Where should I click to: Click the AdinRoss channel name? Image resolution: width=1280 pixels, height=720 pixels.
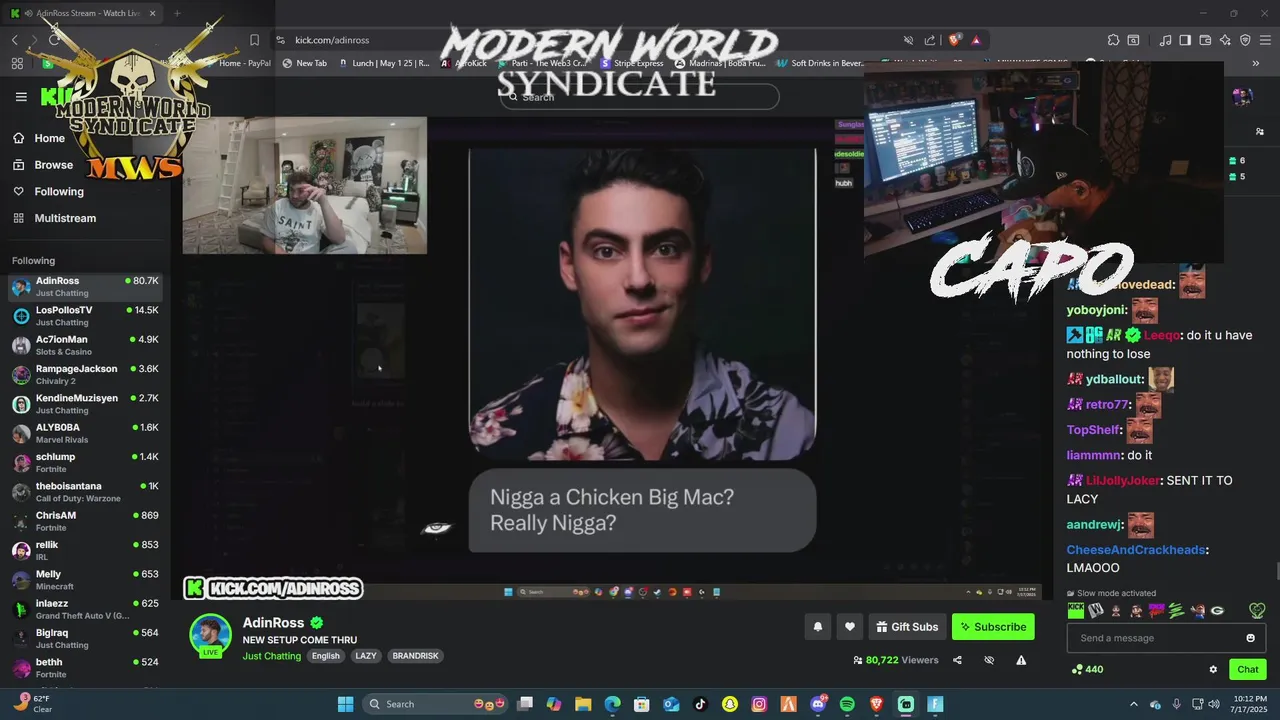click(x=275, y=623)
